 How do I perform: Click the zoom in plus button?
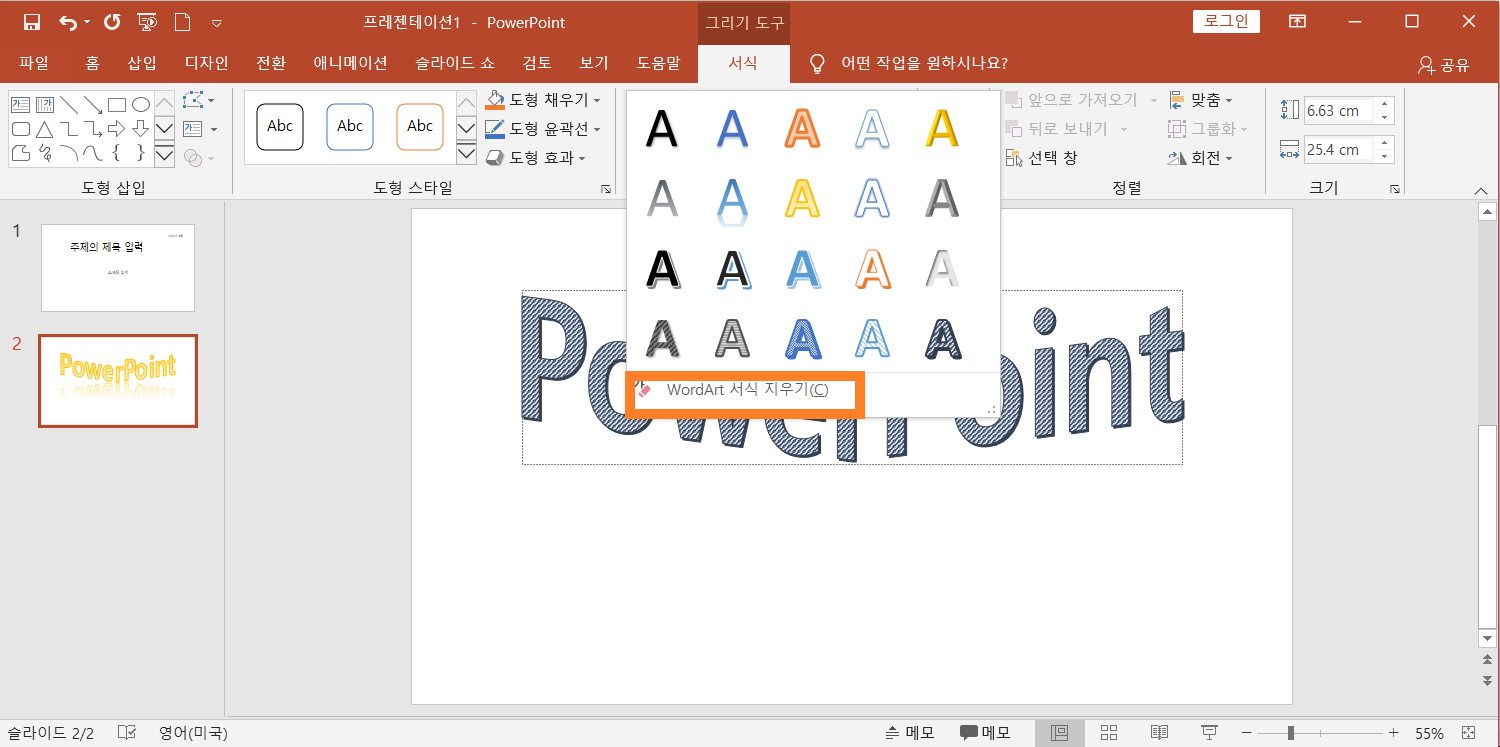[1393, 733]
